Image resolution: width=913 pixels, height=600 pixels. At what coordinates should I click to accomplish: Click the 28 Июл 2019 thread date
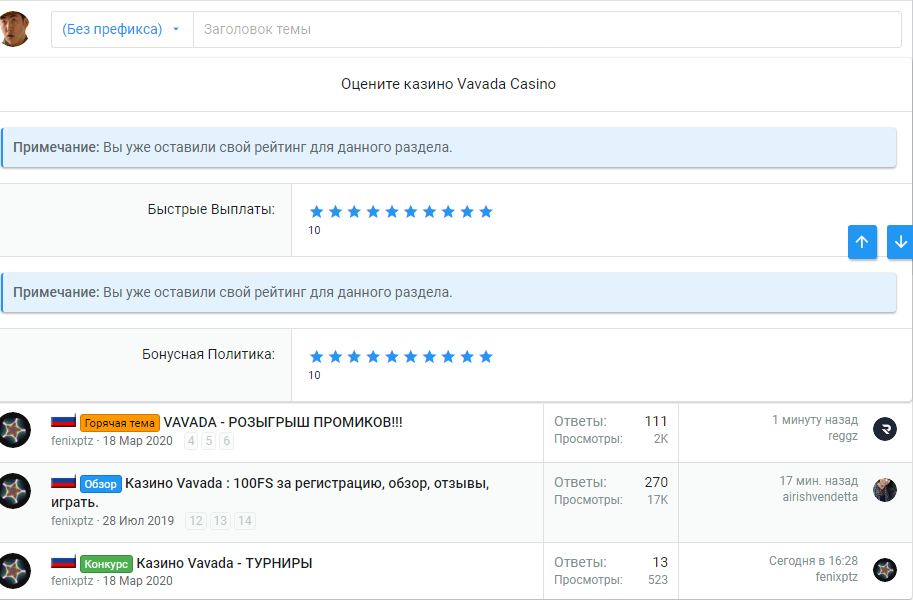point(138,520)
